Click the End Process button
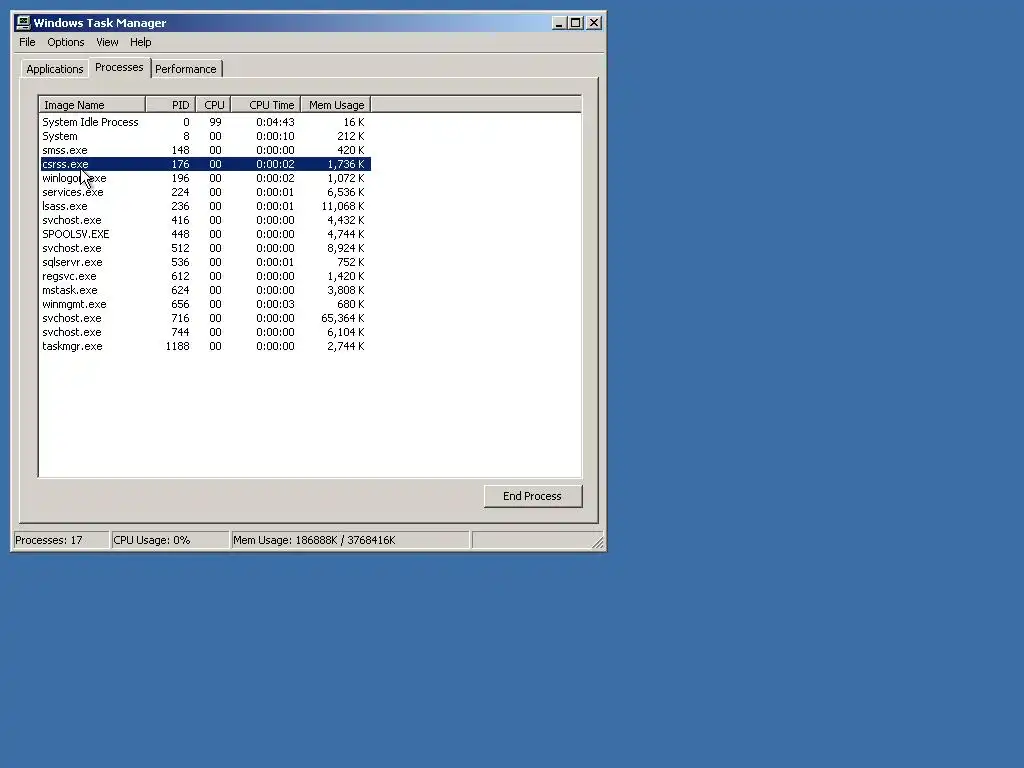Screen dimensions: 1024x768 point(533,496)
